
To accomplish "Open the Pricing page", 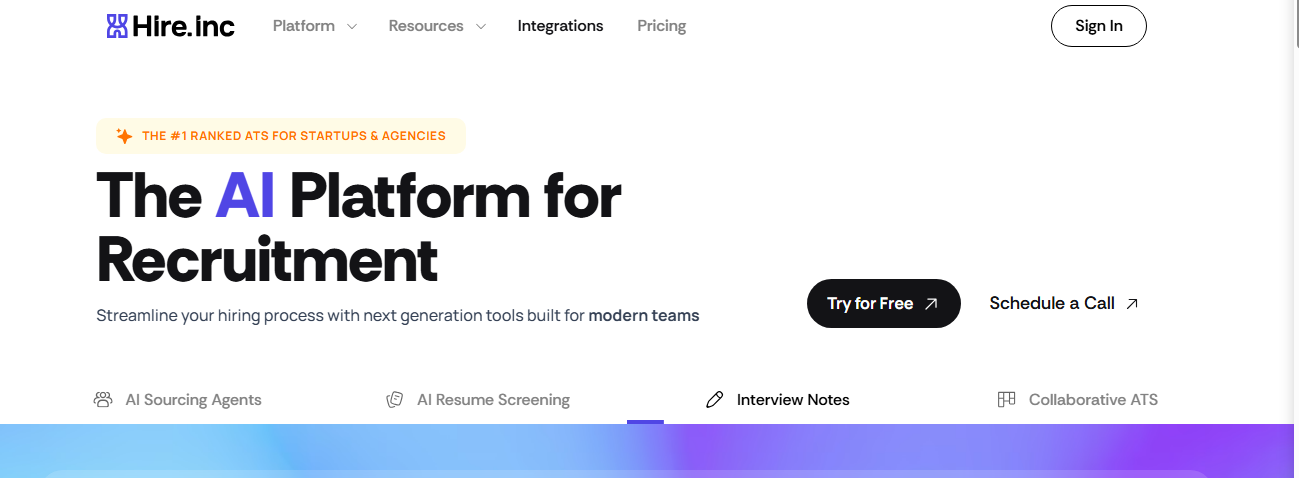I will pyautogui.click(x=662, y=26).
